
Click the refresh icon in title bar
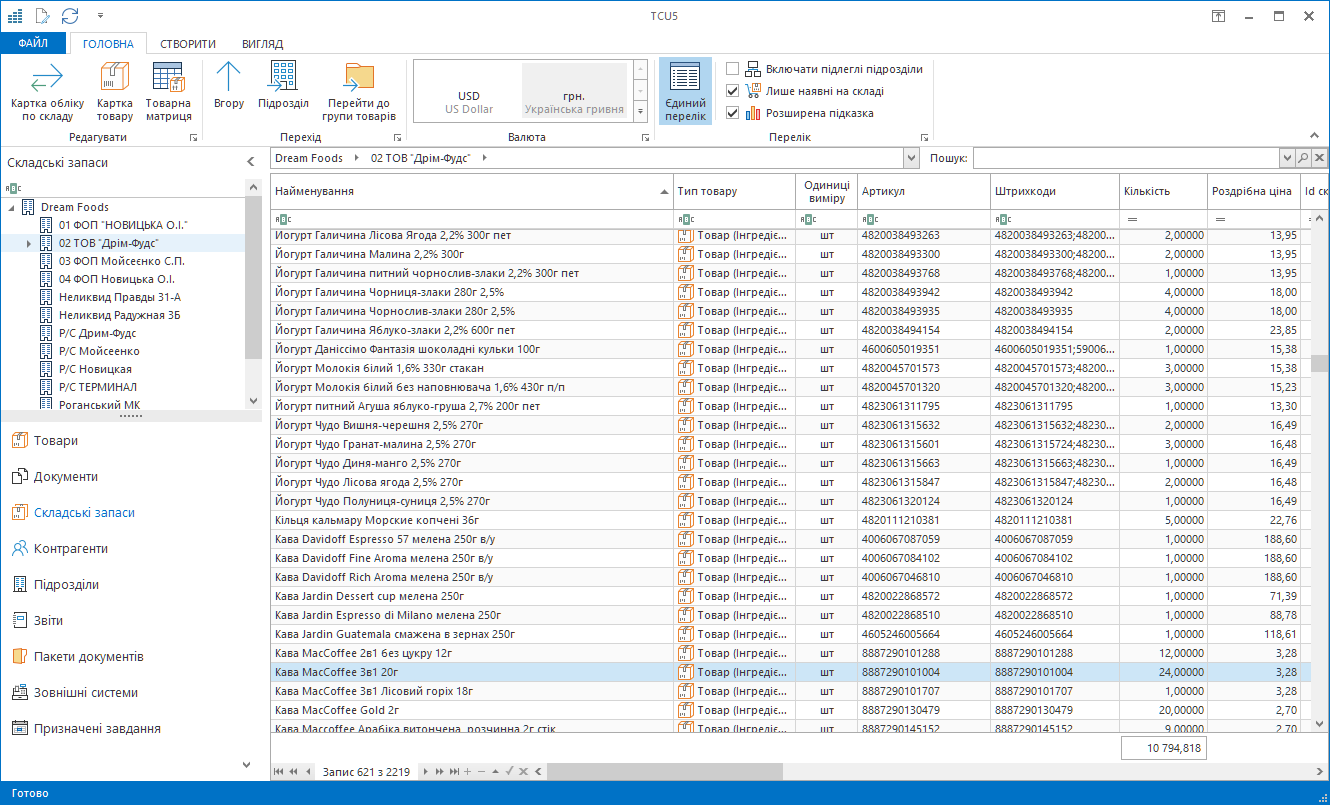point(69,15)
